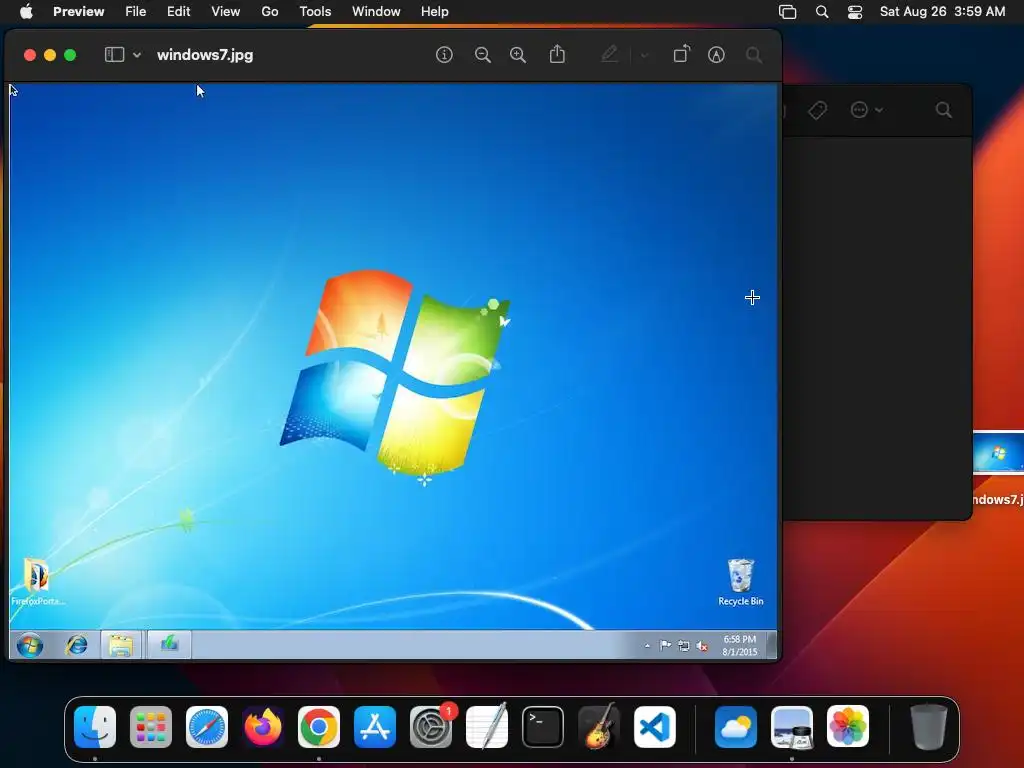Open the Help menu
Viewport: 1024px width, 768px height.
pyautogui.click(x=434, y=12)
